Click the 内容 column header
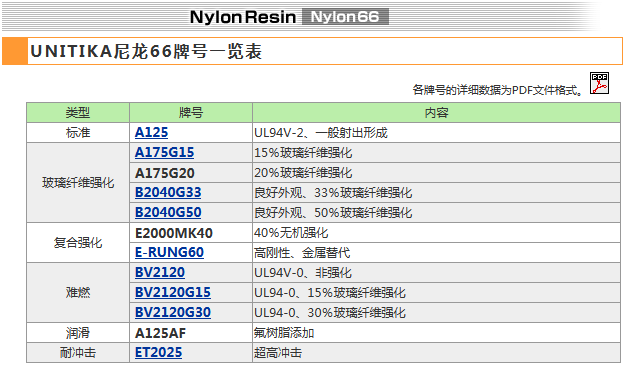The image size is (623, 365). click(x=436, y=113)
